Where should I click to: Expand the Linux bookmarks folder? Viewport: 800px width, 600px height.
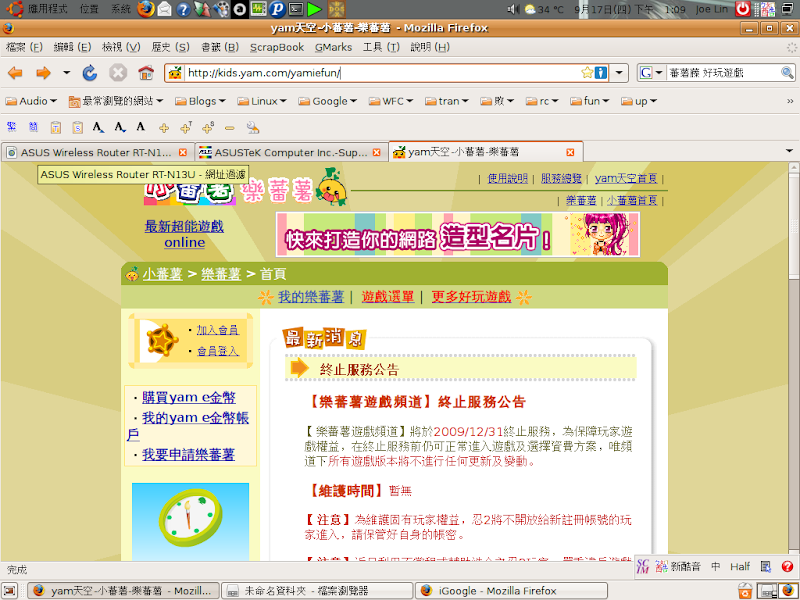(262, 101)
